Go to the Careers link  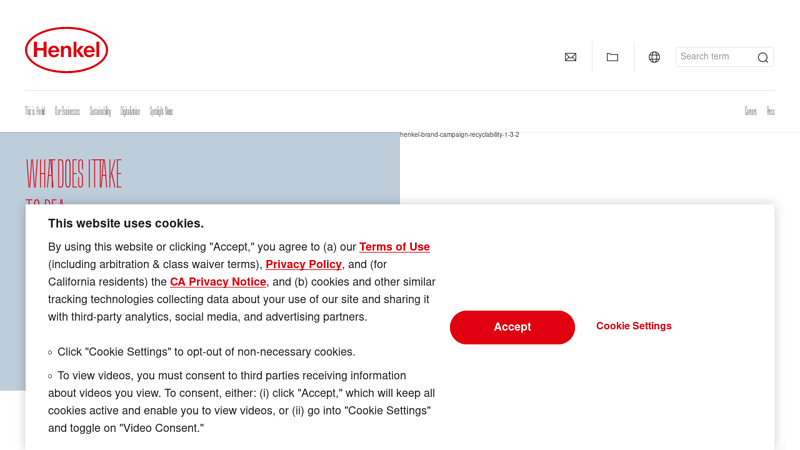point(750,111)
